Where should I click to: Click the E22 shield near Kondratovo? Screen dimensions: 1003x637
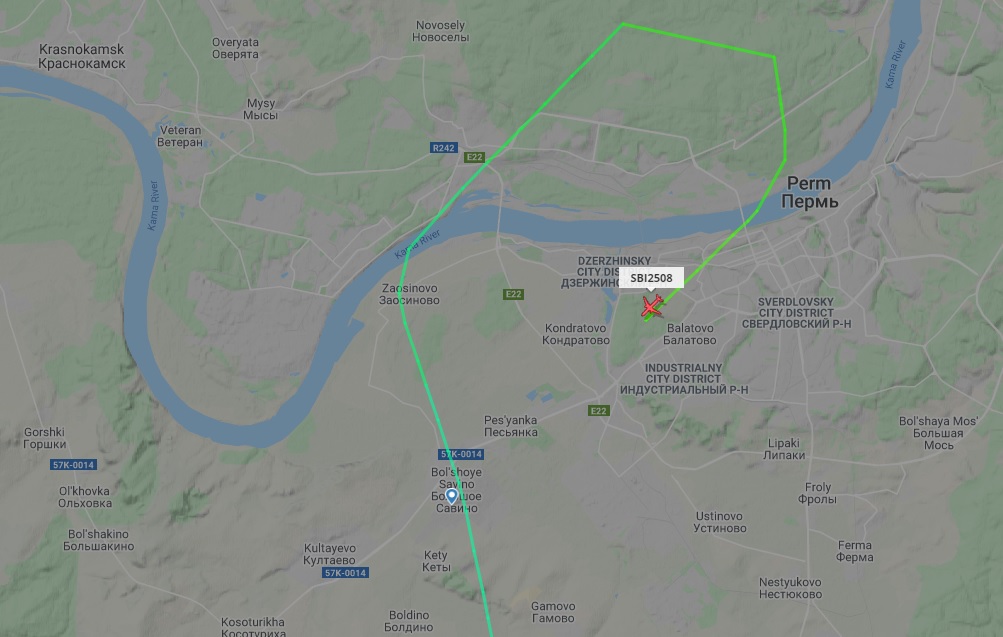(513, 294)
